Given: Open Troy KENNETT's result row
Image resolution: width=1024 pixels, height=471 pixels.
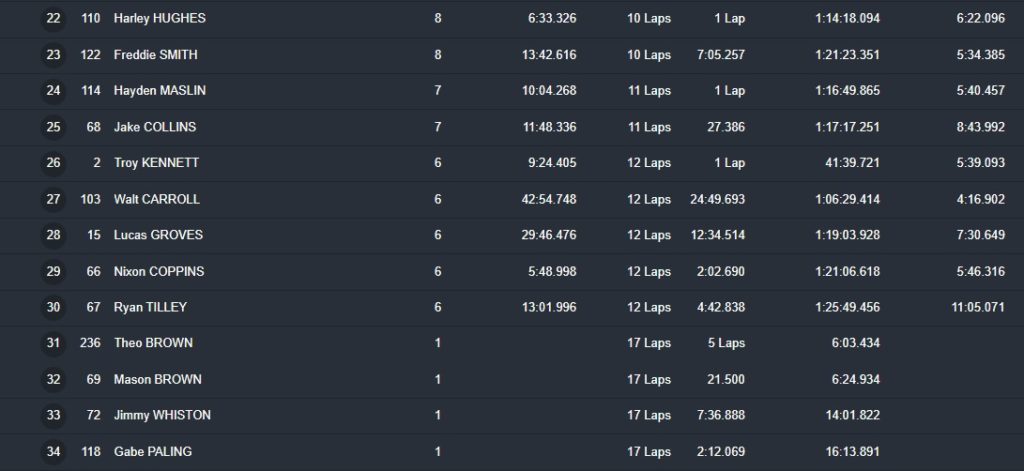Looking at the screenshot, I should pos(156,163).
